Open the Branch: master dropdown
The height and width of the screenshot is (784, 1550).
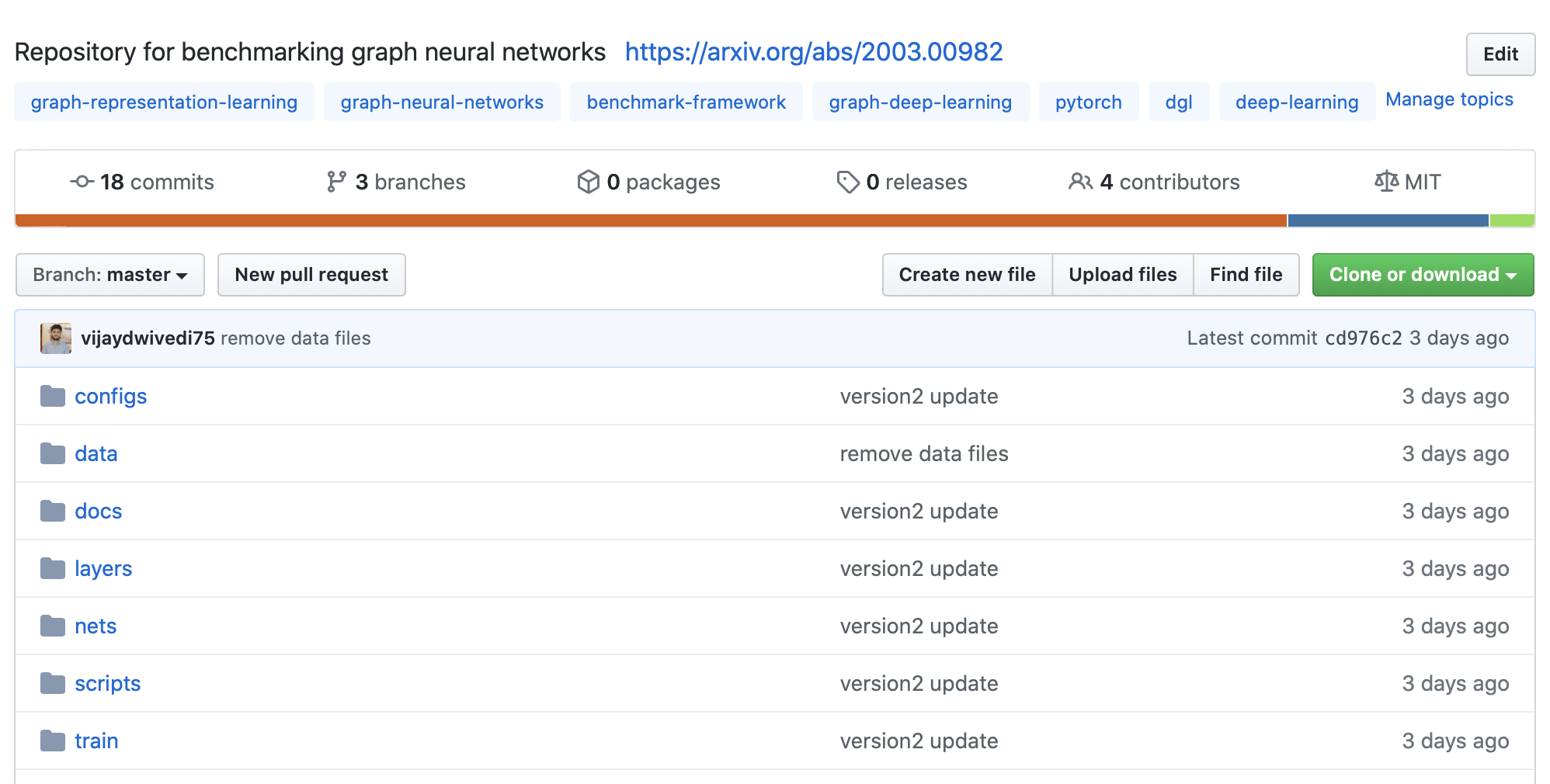110,275
